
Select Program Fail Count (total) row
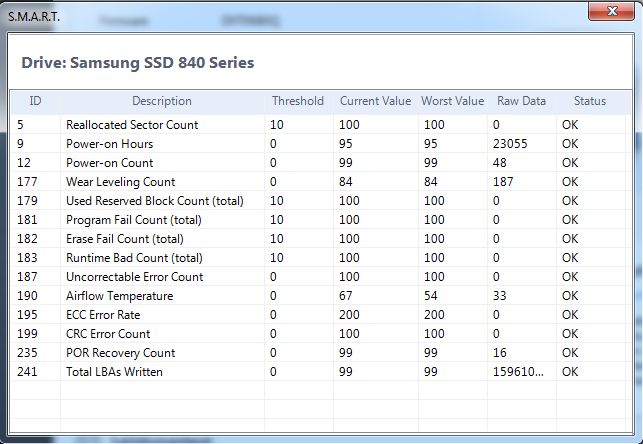point(321,219)
